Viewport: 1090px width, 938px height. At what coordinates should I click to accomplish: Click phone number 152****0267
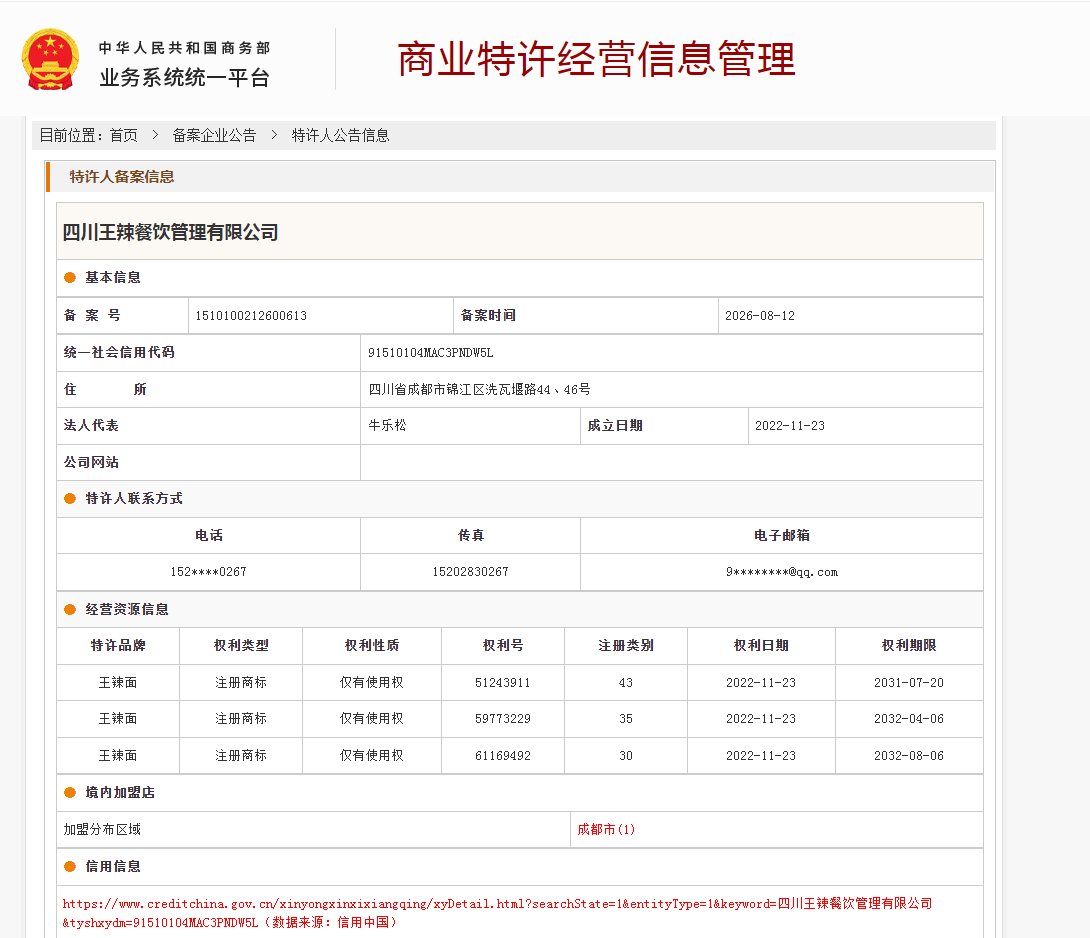click(x=209, y=572)
